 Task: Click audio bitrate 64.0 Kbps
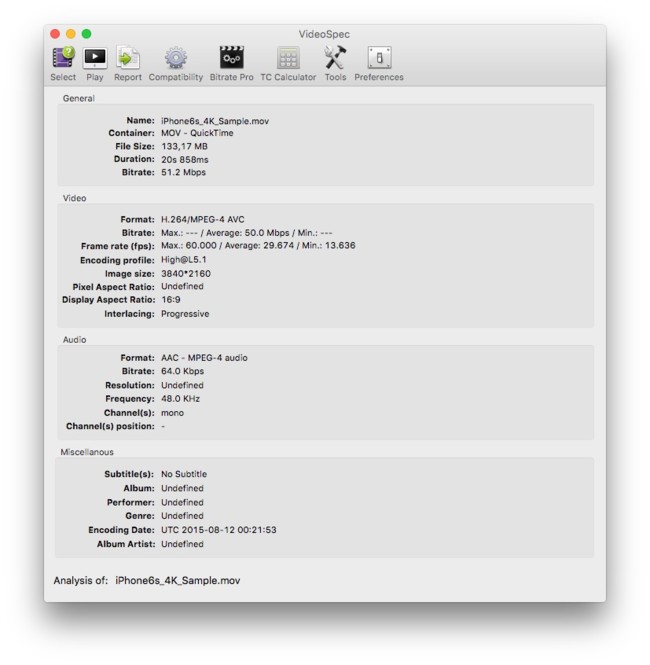click(182, 371)
